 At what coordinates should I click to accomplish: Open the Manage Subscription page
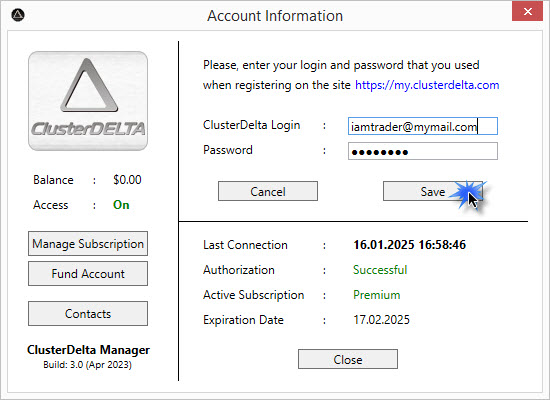point(88,244)
